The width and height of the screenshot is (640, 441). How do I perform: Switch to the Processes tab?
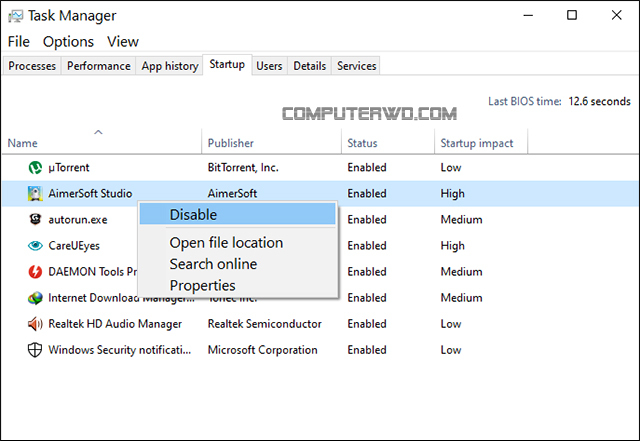pyautogui.click(x=32, y=66)
